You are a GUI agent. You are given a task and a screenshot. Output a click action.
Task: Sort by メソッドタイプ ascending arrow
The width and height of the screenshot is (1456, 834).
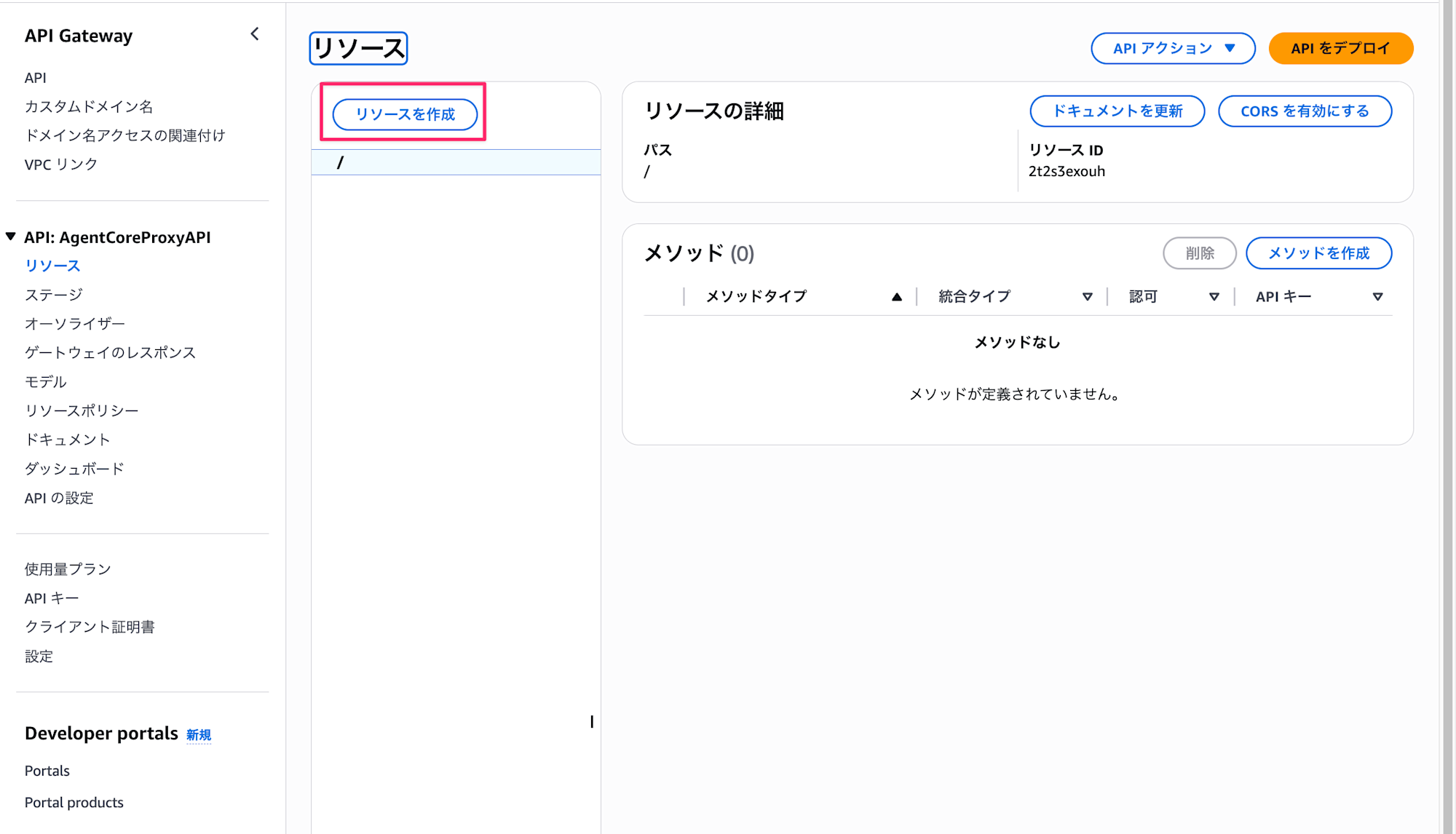(x=896, y=296)
